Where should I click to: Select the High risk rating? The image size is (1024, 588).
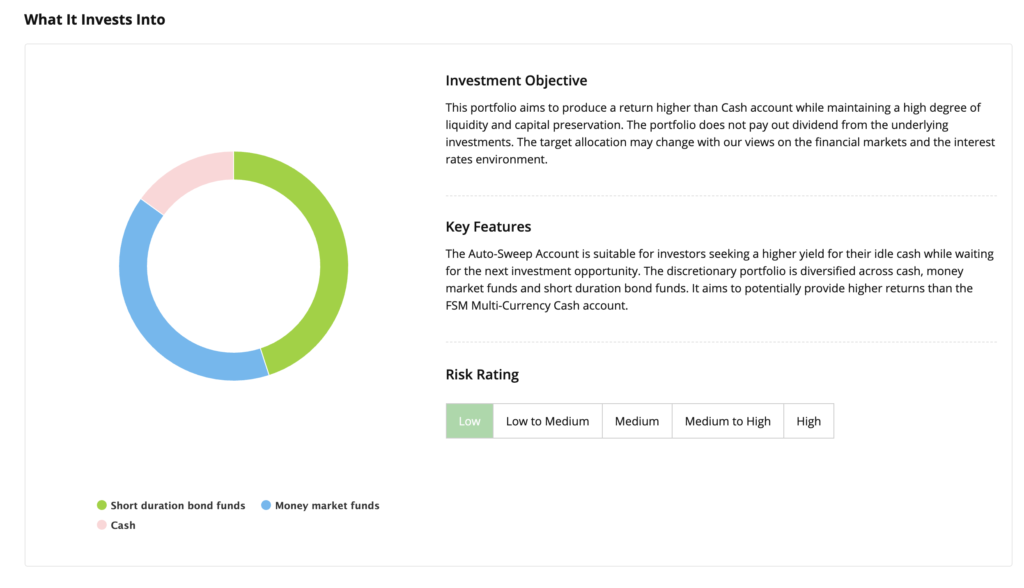808,421
